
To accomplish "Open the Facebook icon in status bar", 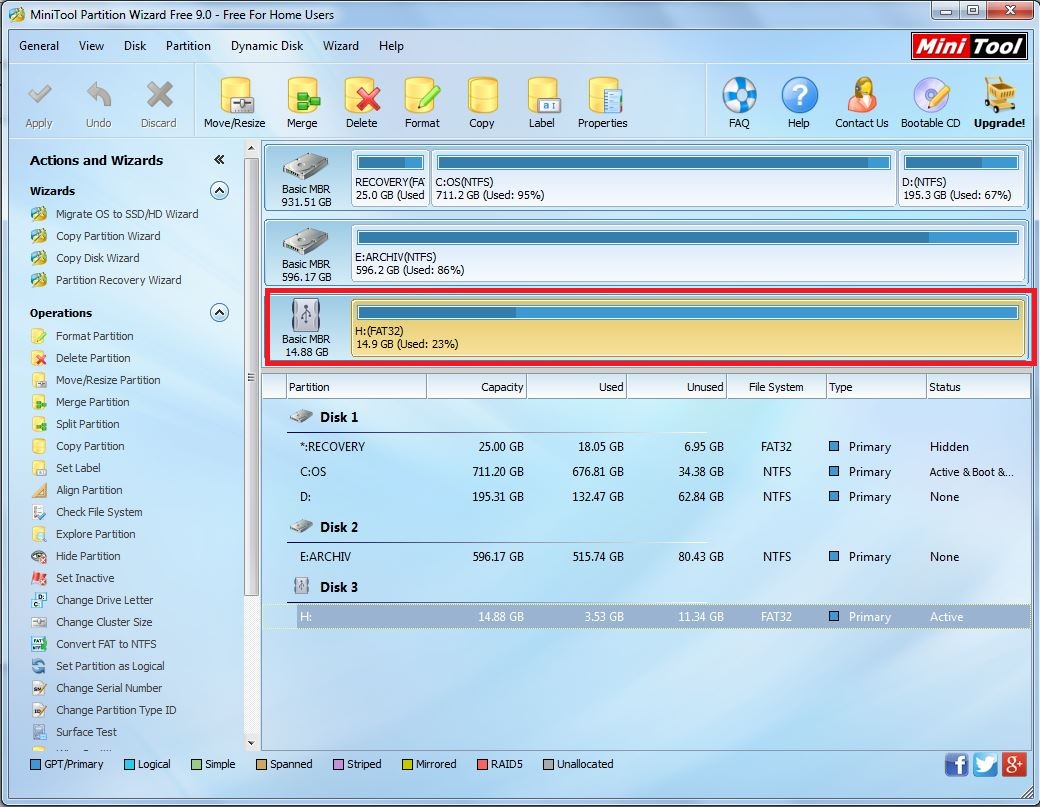I will pyautogui.click(x=956, y=765).
